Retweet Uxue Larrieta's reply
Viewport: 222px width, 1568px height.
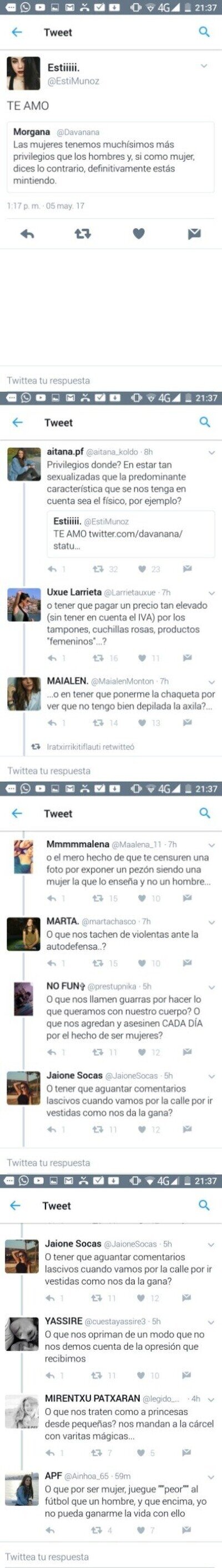click(97, 658)
